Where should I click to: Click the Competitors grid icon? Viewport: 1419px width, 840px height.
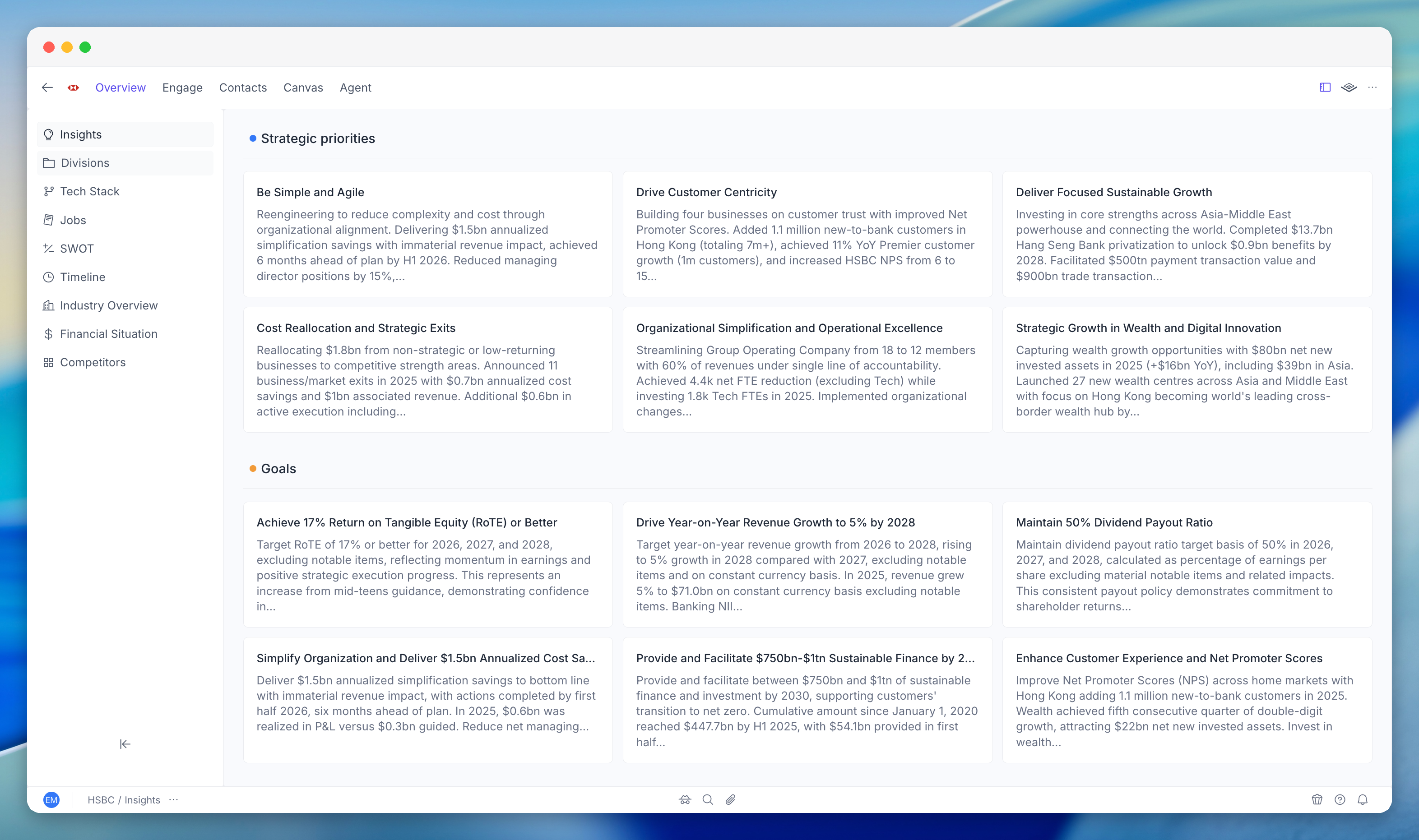click(x=49, y=362)
